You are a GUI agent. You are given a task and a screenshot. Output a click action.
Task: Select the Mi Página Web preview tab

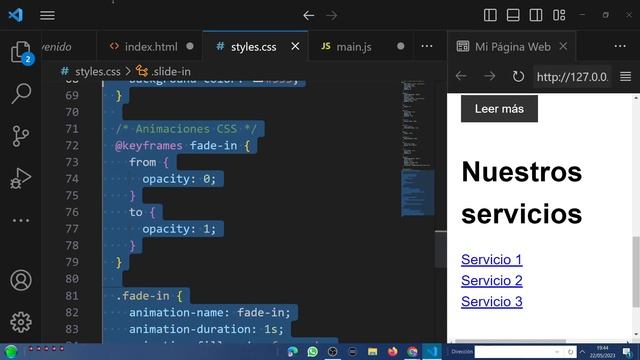tap(513, 47)
